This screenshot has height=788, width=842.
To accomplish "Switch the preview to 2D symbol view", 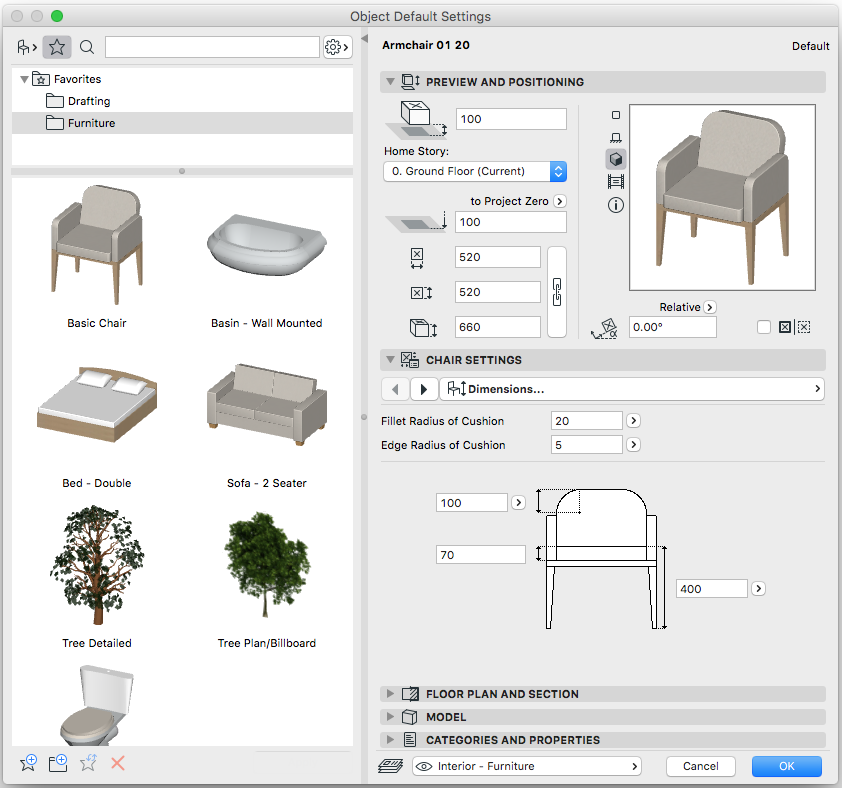I will point(616,114).
